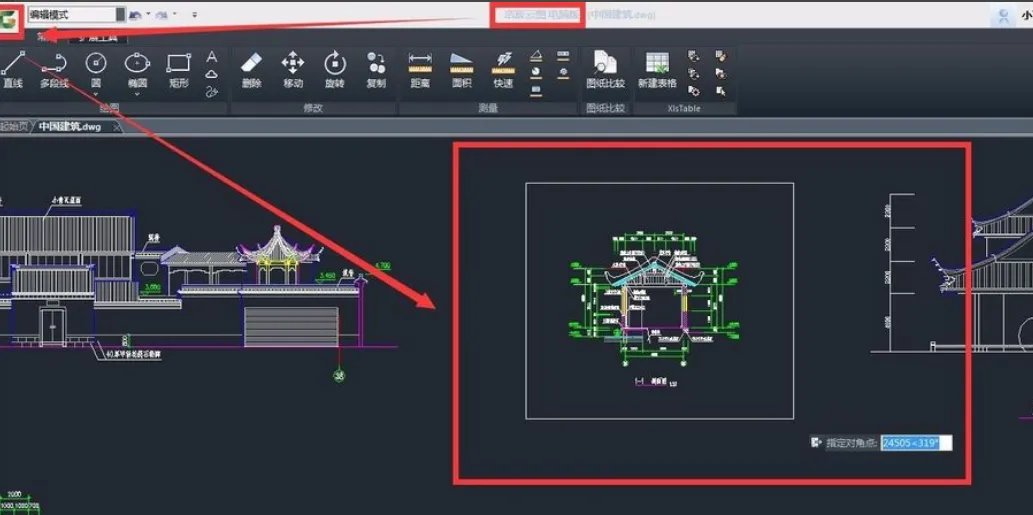The width and height of the screenshot is (1033, 515).
Task: Expand the 圆 (Circle) tool dropdown
Action: pos(96,95)
